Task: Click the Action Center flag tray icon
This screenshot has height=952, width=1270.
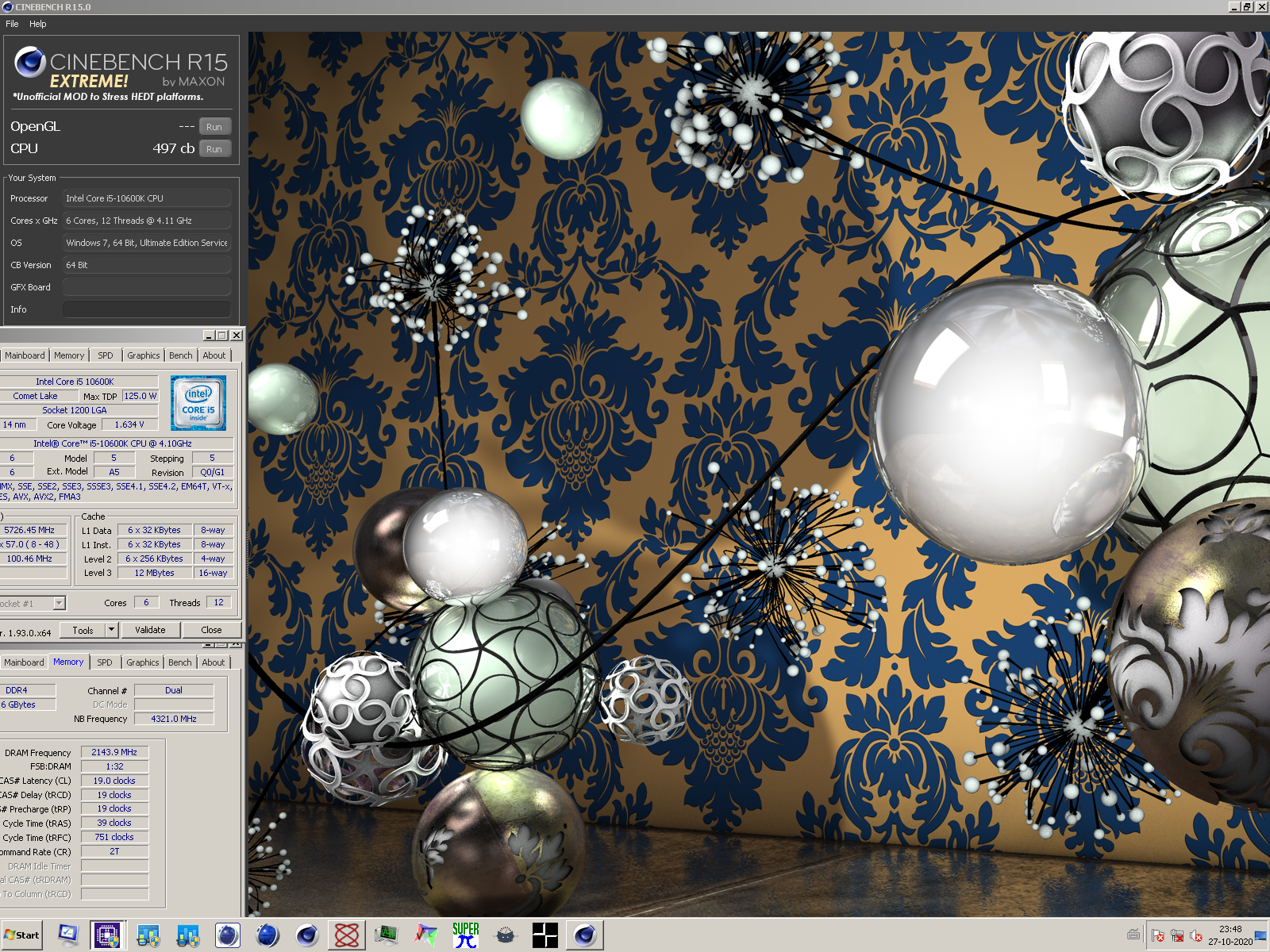Action: pos(1158,936)
